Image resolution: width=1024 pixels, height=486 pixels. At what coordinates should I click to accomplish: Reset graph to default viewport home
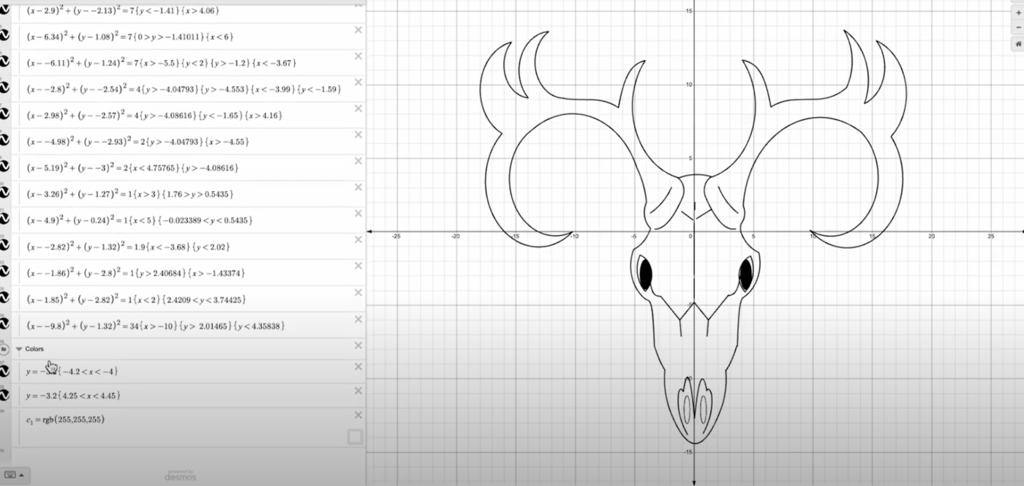coord(1019,44)
